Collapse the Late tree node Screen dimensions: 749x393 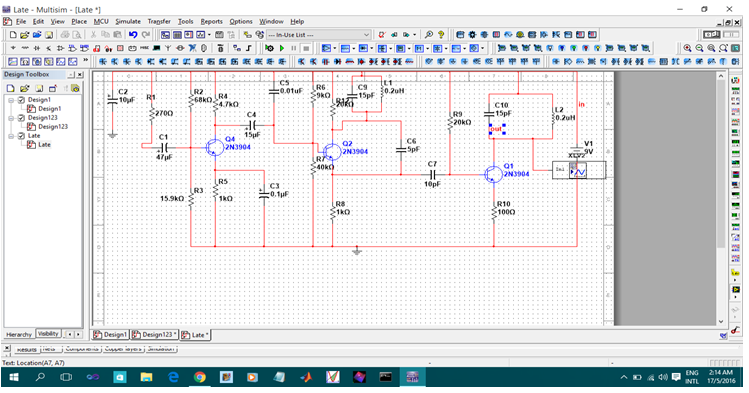click(11, 136)
